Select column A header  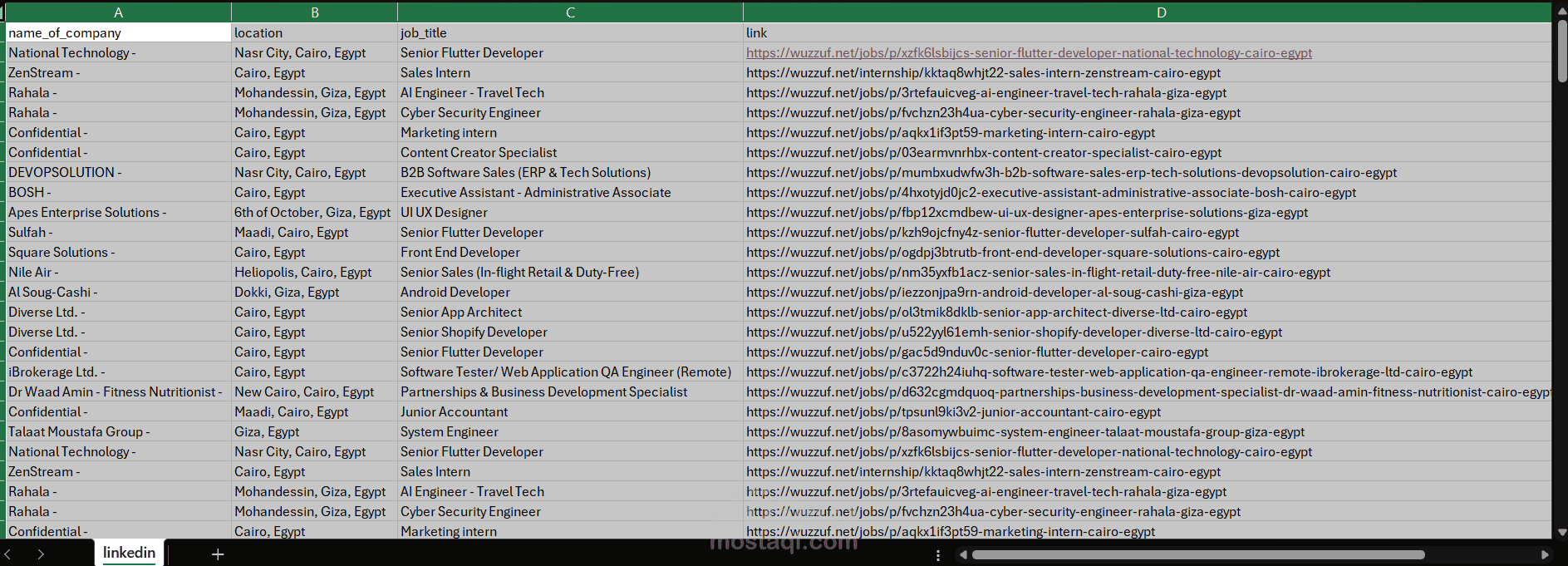pyautogui.click(x=119, y=12)
